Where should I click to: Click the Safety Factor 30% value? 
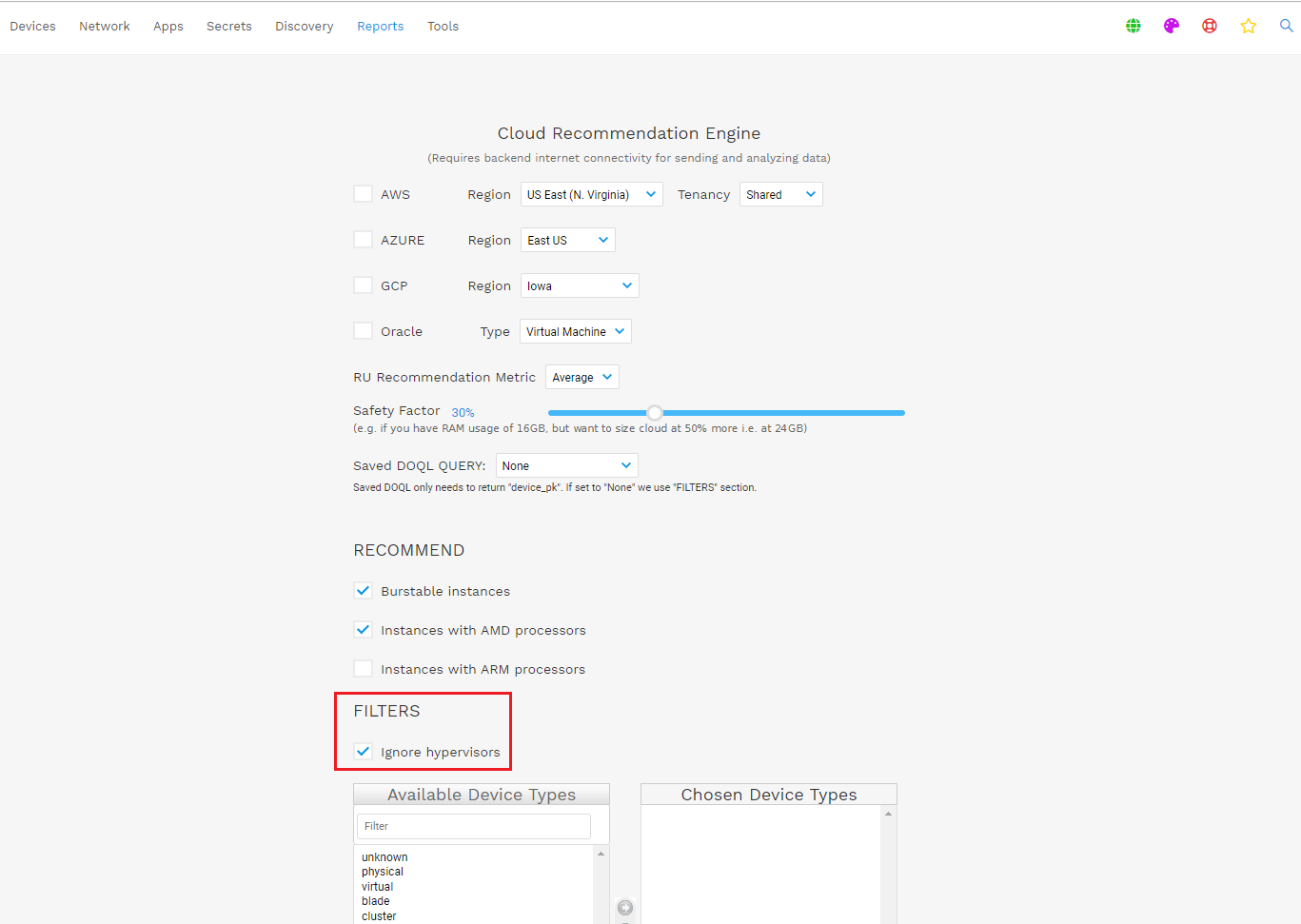(x=463, y=412)
